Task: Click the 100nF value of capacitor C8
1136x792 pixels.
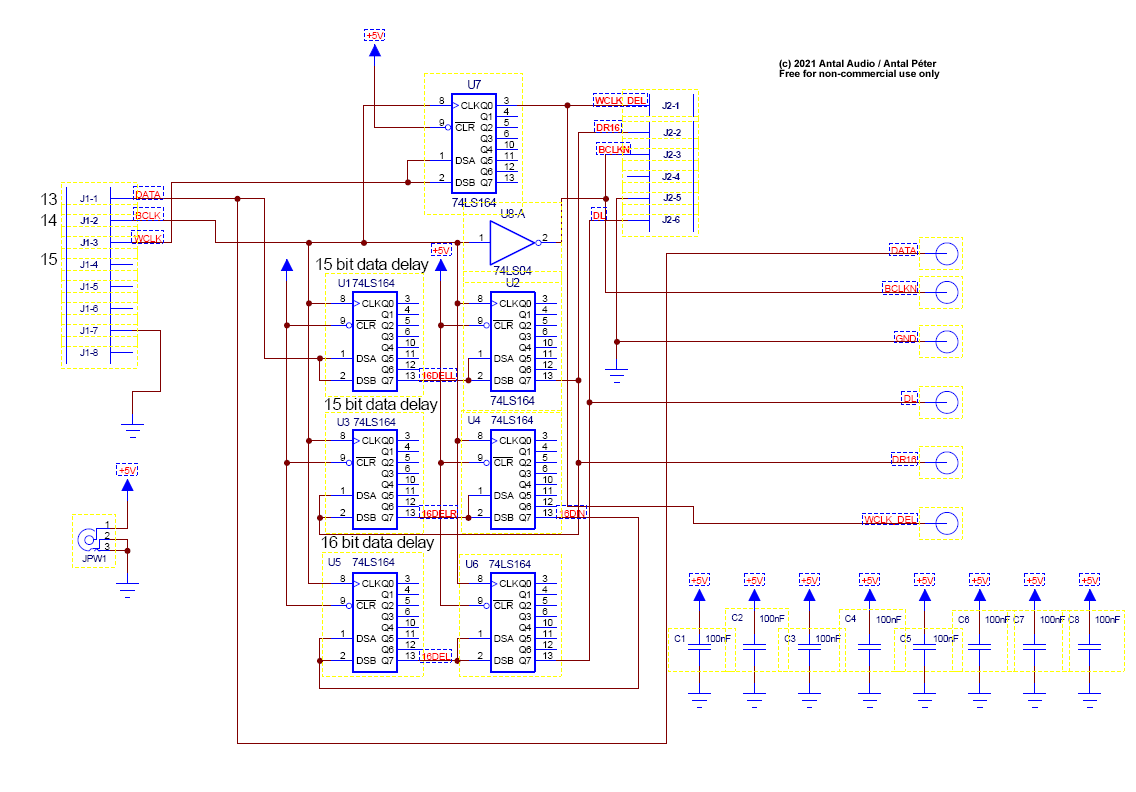Action: (1108, 620)
